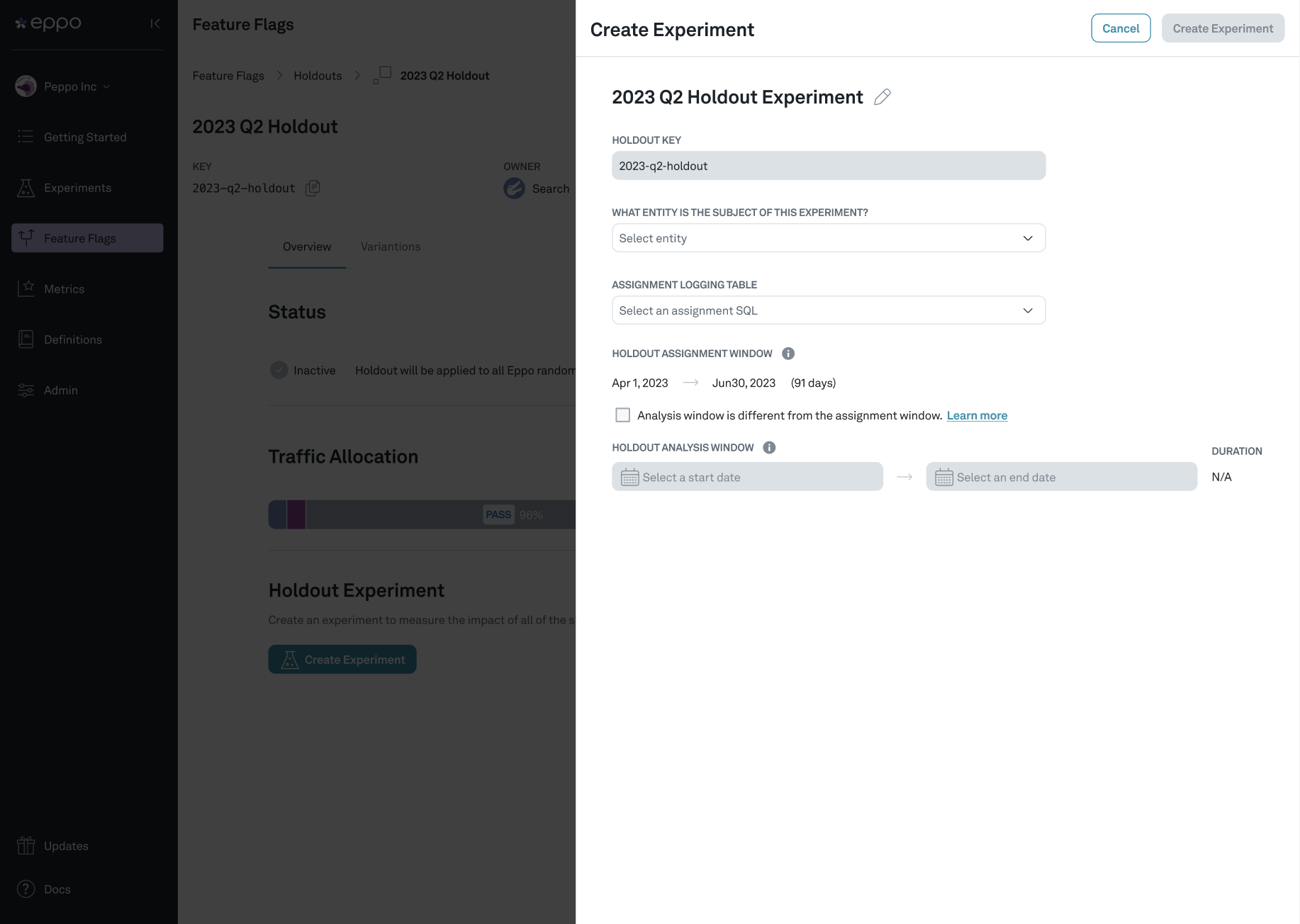Collapse the left sidebar
1300x924 pixels.
tap(155, 23)
